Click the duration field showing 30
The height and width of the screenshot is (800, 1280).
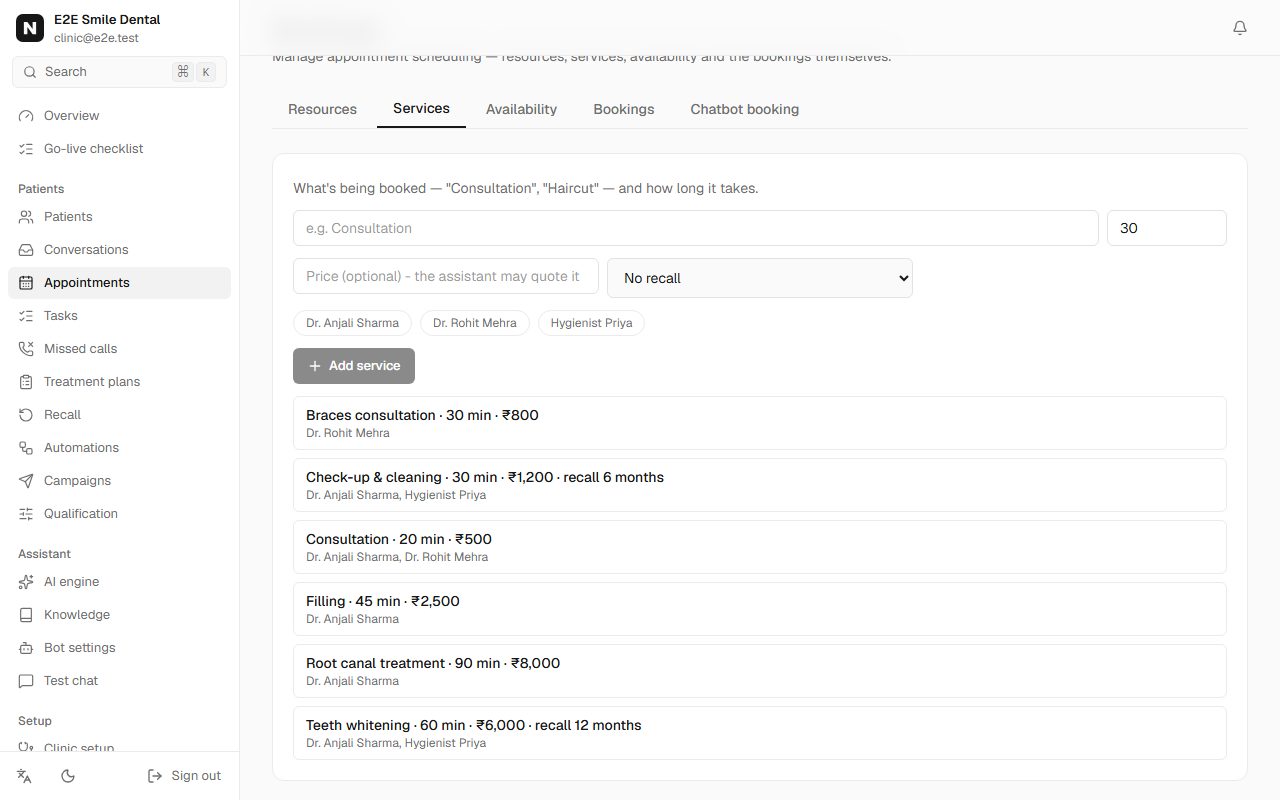[1167, 228]
